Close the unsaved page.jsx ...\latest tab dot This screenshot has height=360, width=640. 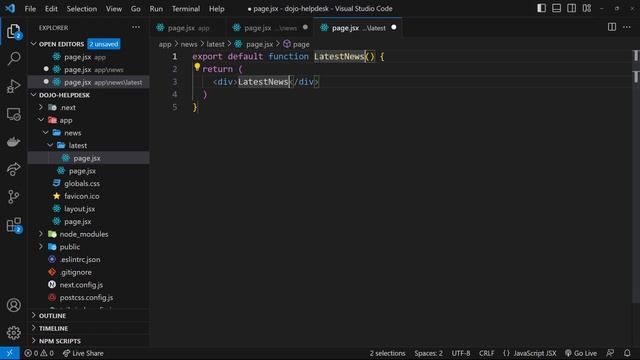(393, 27)
